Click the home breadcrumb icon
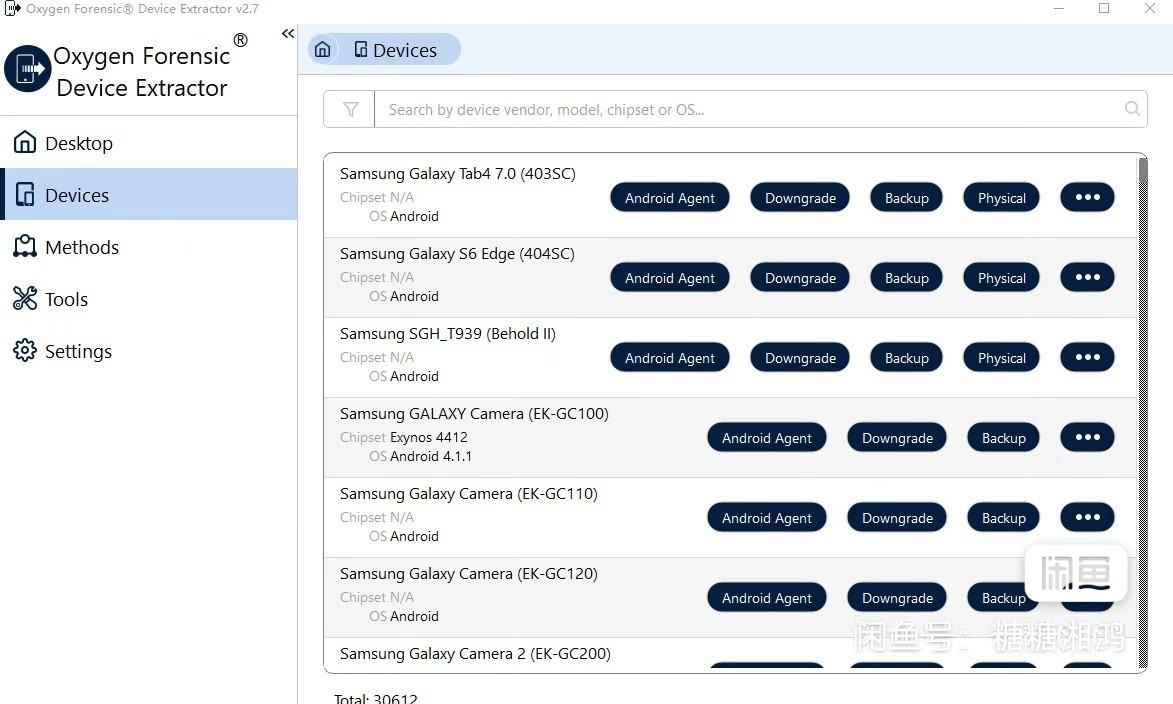1173x704 pixels. tap(322, 49)
